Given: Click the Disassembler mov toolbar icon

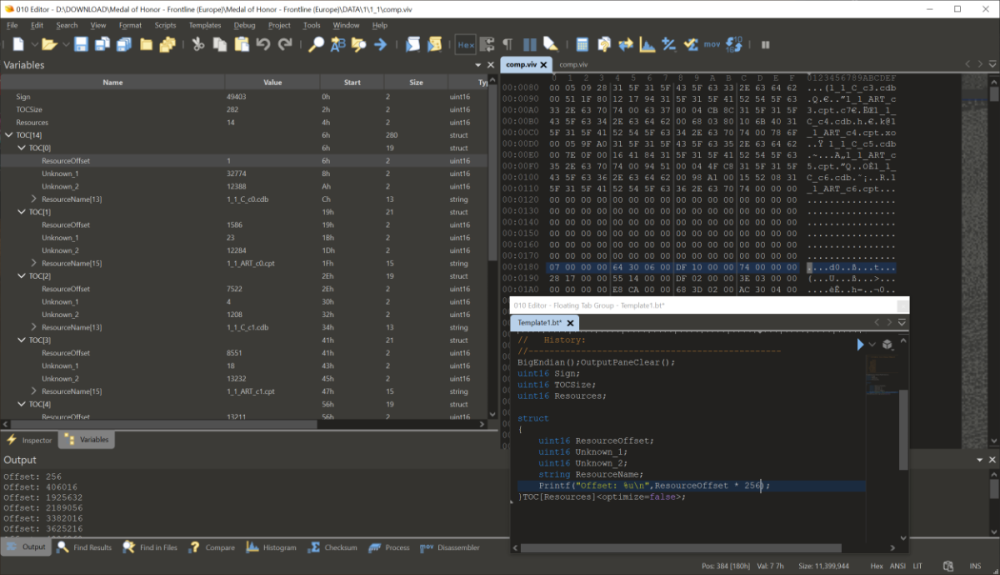Looking at the screenshot, I should point(712,44).
